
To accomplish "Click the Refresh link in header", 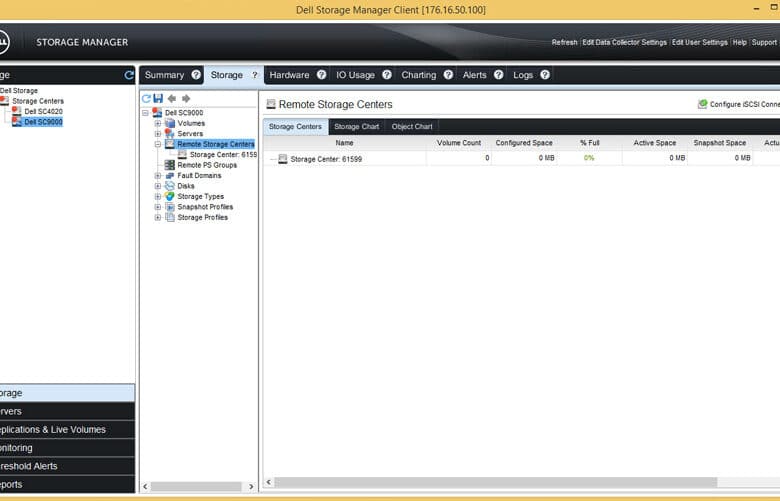I will coord(564,42).
